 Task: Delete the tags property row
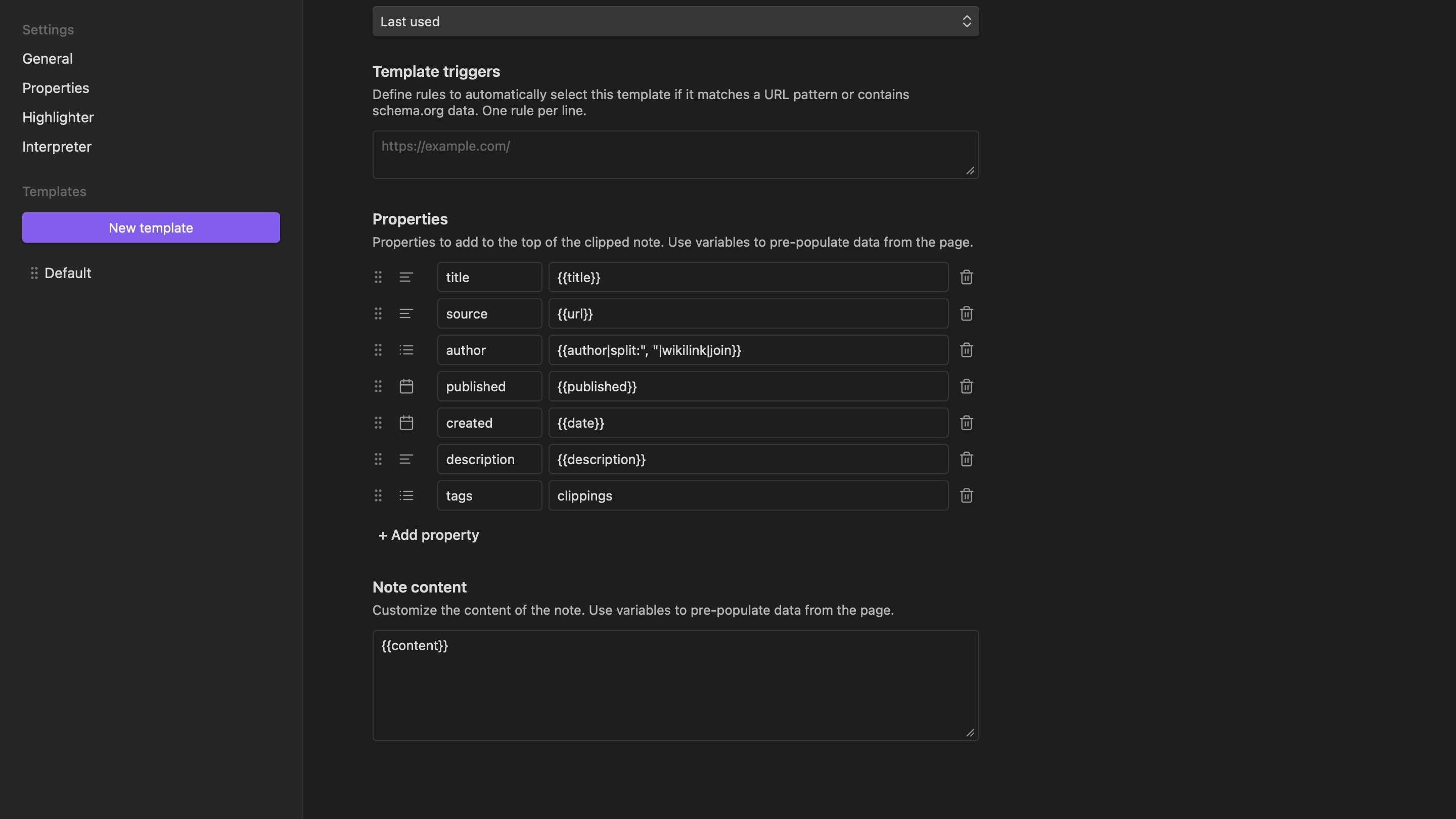[966, 495]
